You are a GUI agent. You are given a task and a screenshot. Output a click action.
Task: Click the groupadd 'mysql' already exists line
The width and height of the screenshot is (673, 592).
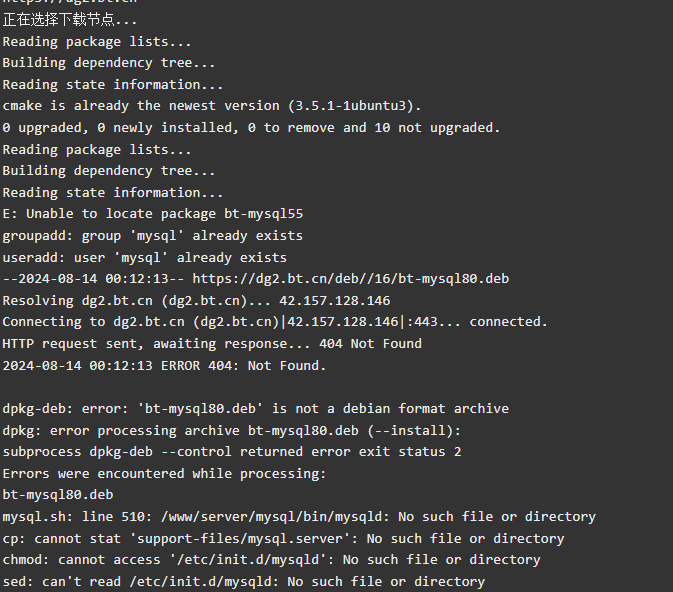(x=153, y=236)
